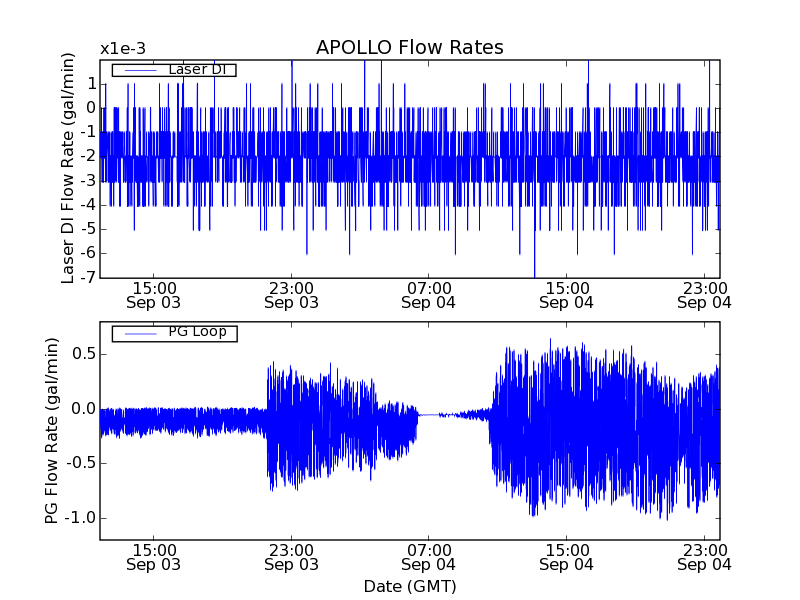Select the "0.0" tick on PG Flow axis
The width and height of the screenshot is (800, 600).
(x=84, y=409)
